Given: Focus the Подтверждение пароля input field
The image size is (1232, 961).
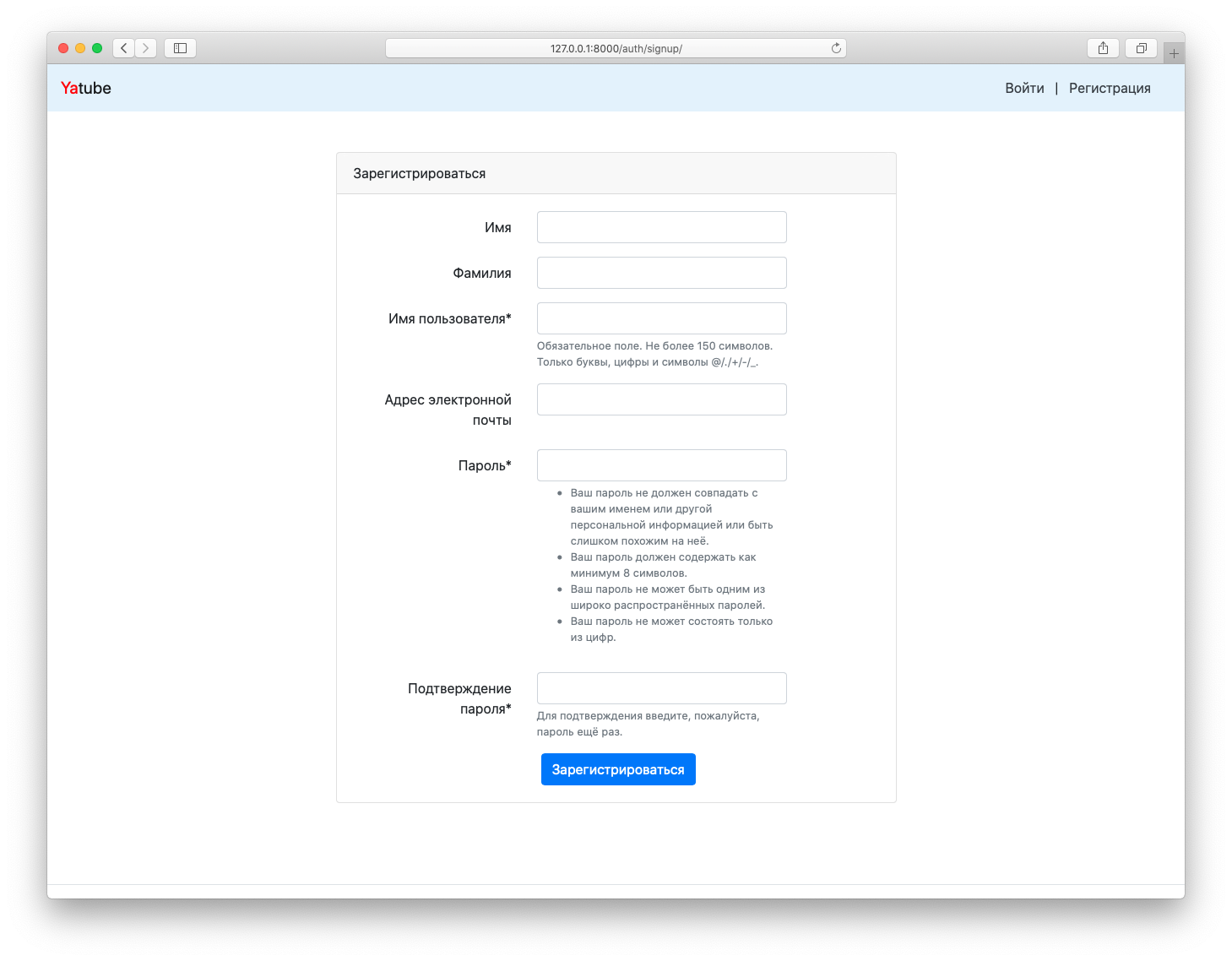Looking at the screenshot, I should pos(662,688).
